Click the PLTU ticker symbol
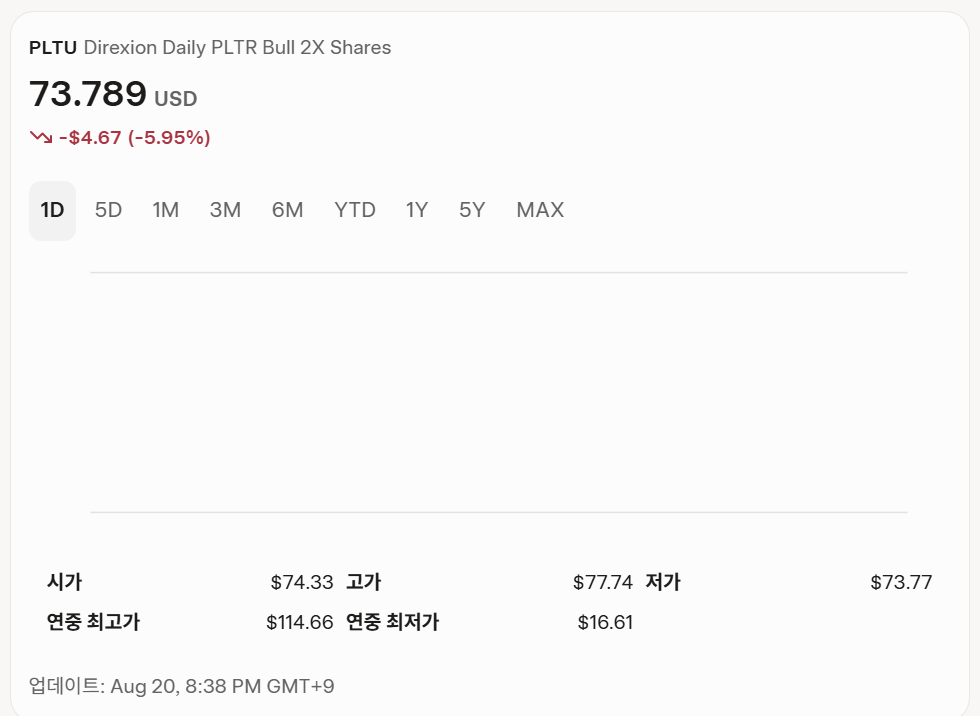Screen dimensions: 980x716 (53, 47)
